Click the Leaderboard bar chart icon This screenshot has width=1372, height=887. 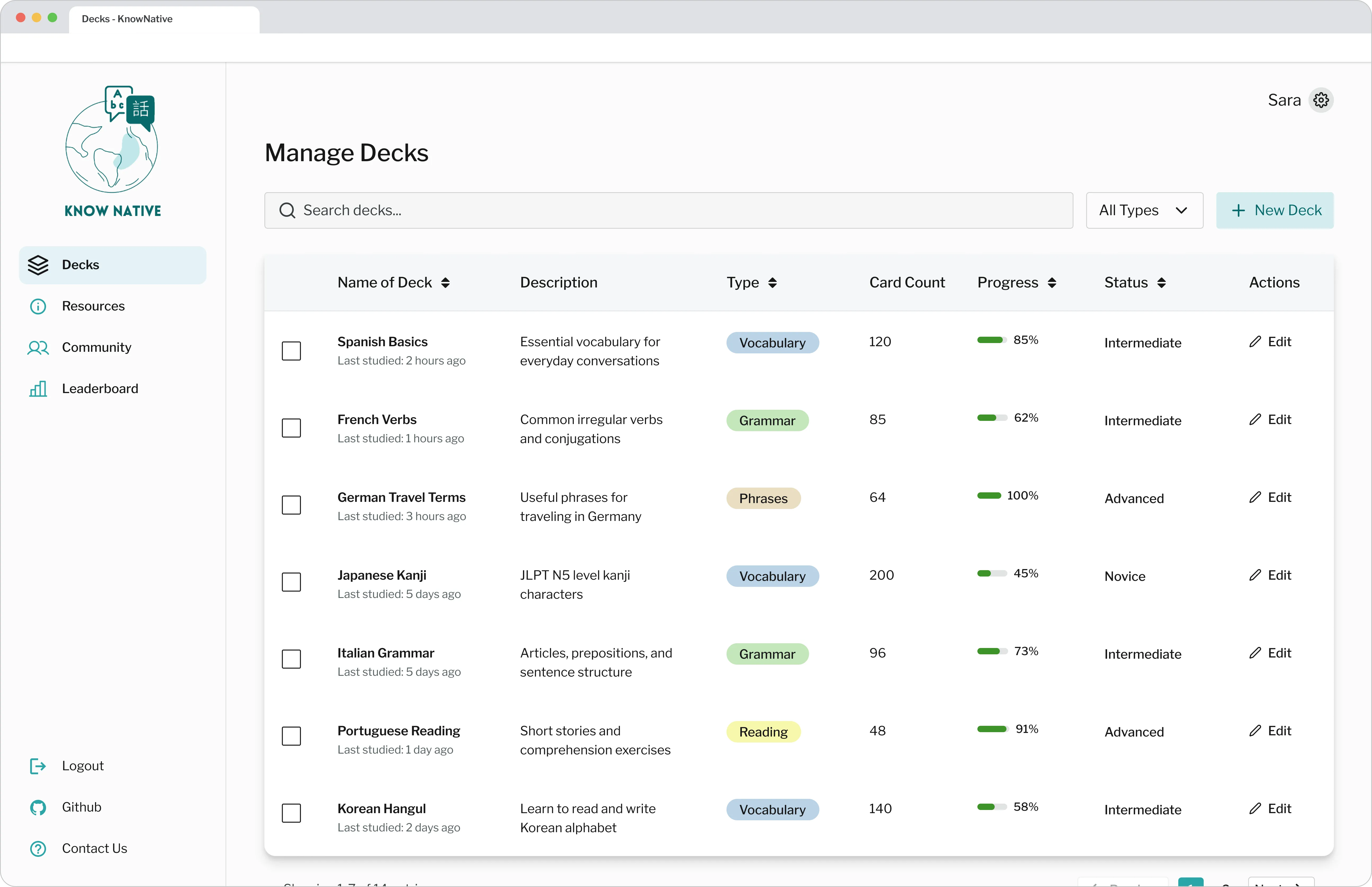38,389
